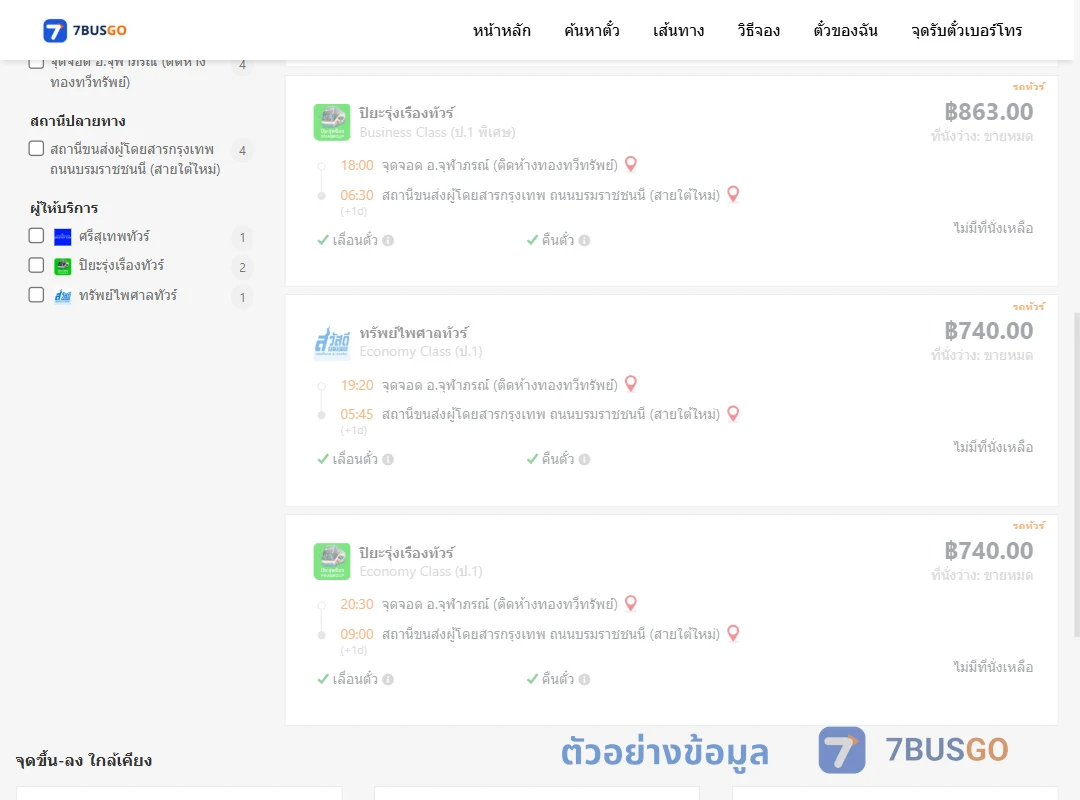Screen dimensions: 1080x800
Task: Click the ผู้ให้บริการ filter heading
Action: (64, 208)
